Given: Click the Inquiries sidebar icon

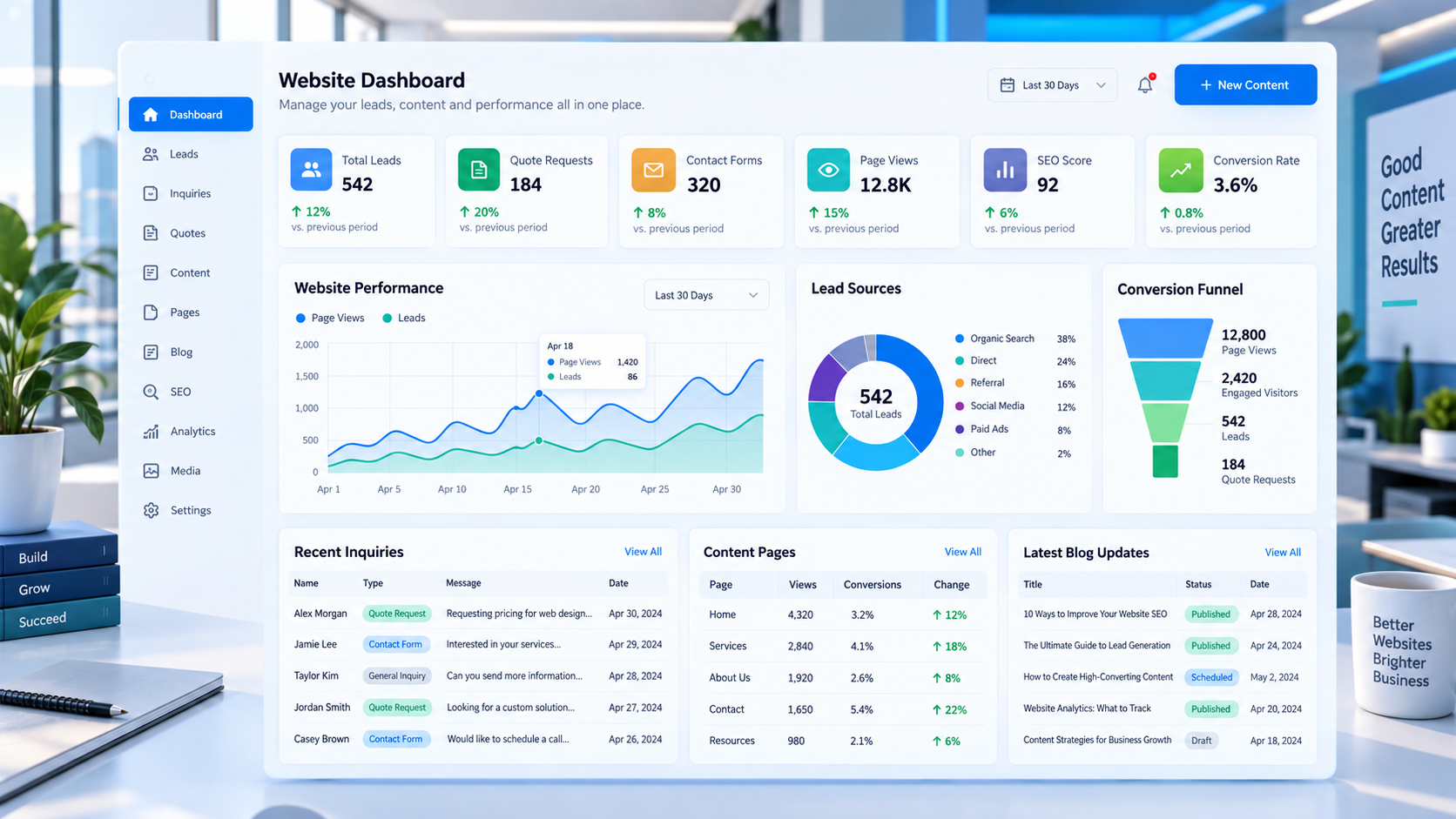Looking at the screenshot, I should click(x=151, y=193).
